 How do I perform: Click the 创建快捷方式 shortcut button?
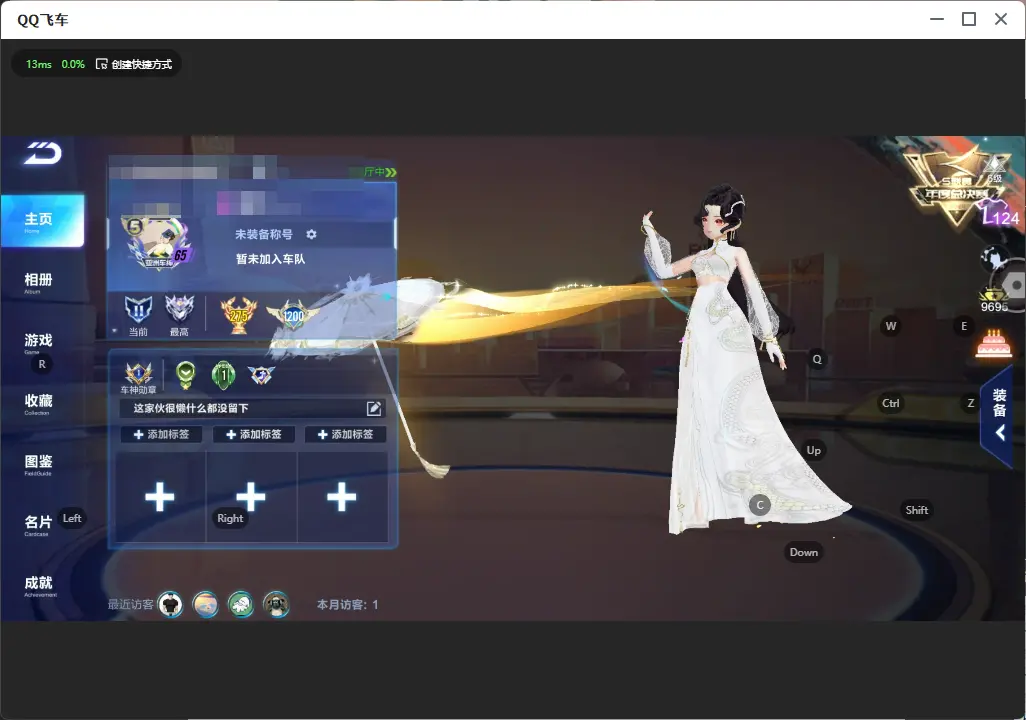pyautogui.click(x=134, y=64)
